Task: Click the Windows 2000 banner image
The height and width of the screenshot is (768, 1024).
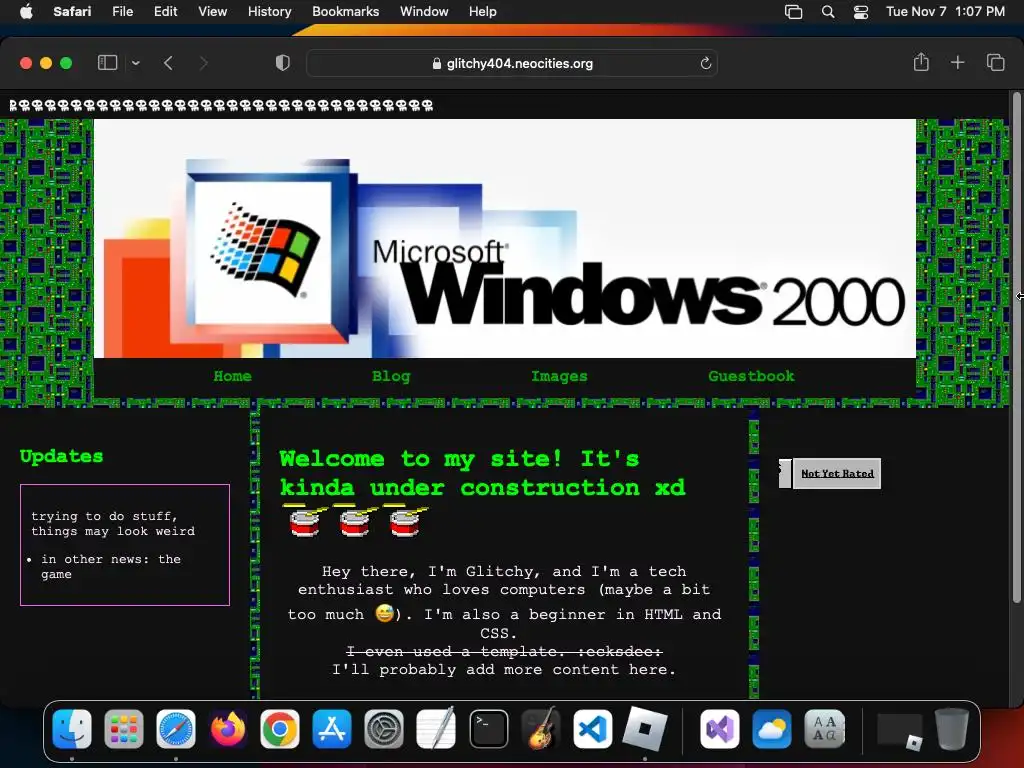Action: click(505, 238)
